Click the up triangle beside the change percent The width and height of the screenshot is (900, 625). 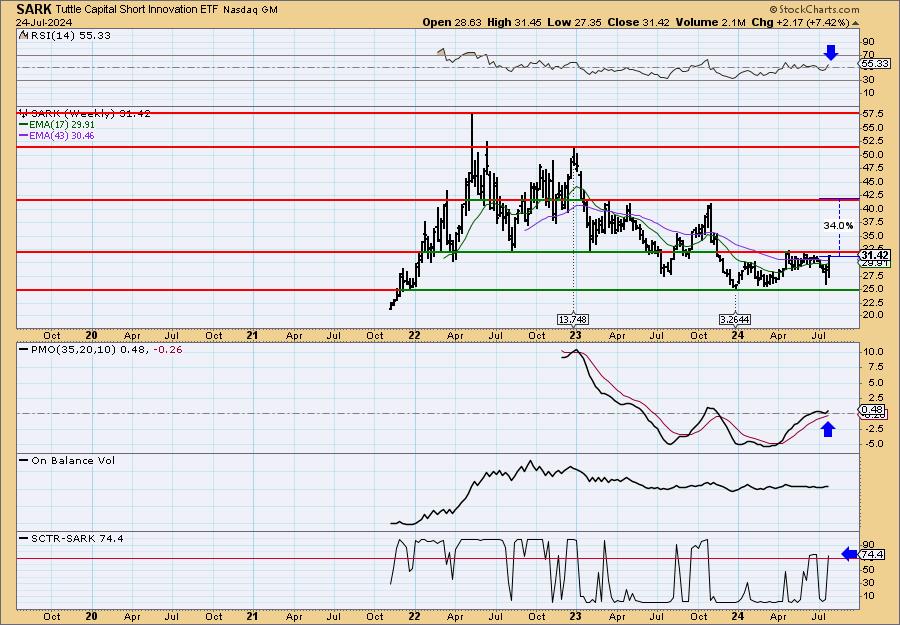856,23
